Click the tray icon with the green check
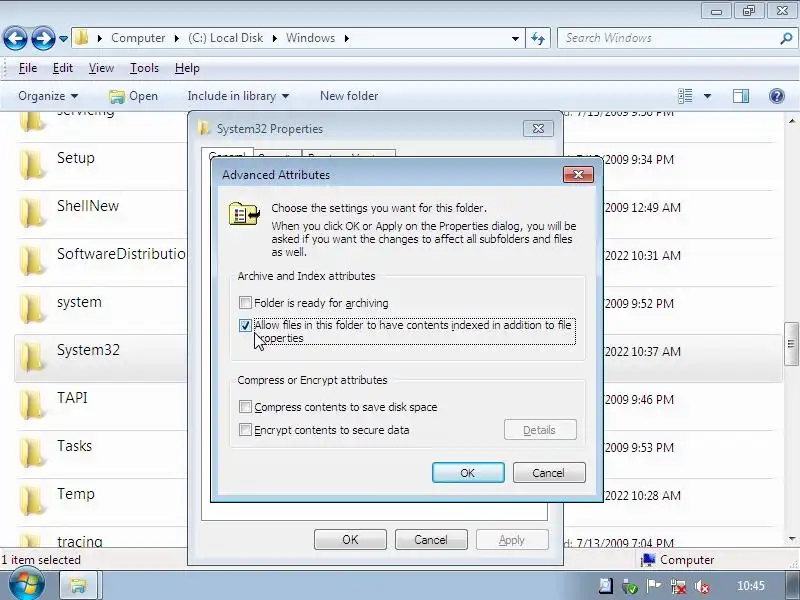 630,587
